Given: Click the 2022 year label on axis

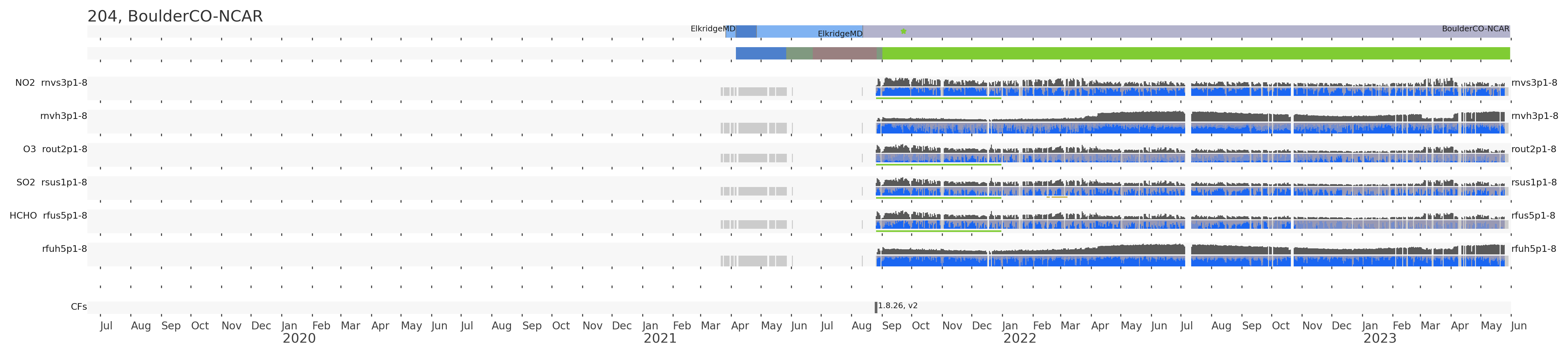Looking at the screenshot, I should pyautogui.click(x=1020, y=339).
